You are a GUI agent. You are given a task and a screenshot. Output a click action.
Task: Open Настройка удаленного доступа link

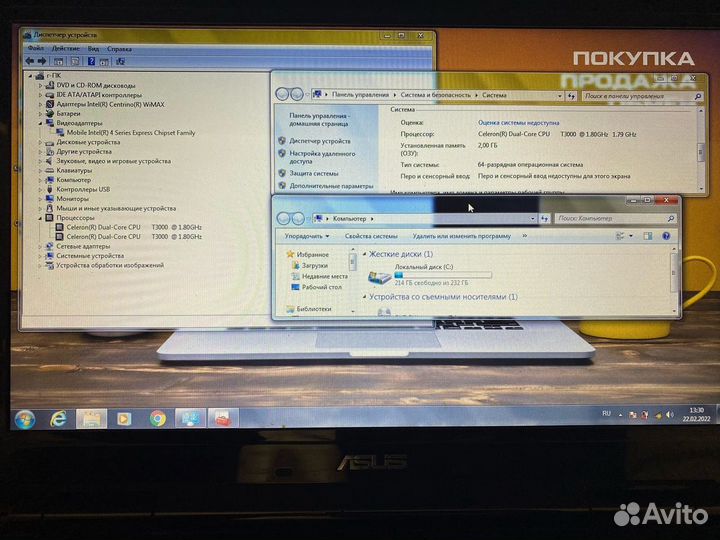click(x=322, y=158)
